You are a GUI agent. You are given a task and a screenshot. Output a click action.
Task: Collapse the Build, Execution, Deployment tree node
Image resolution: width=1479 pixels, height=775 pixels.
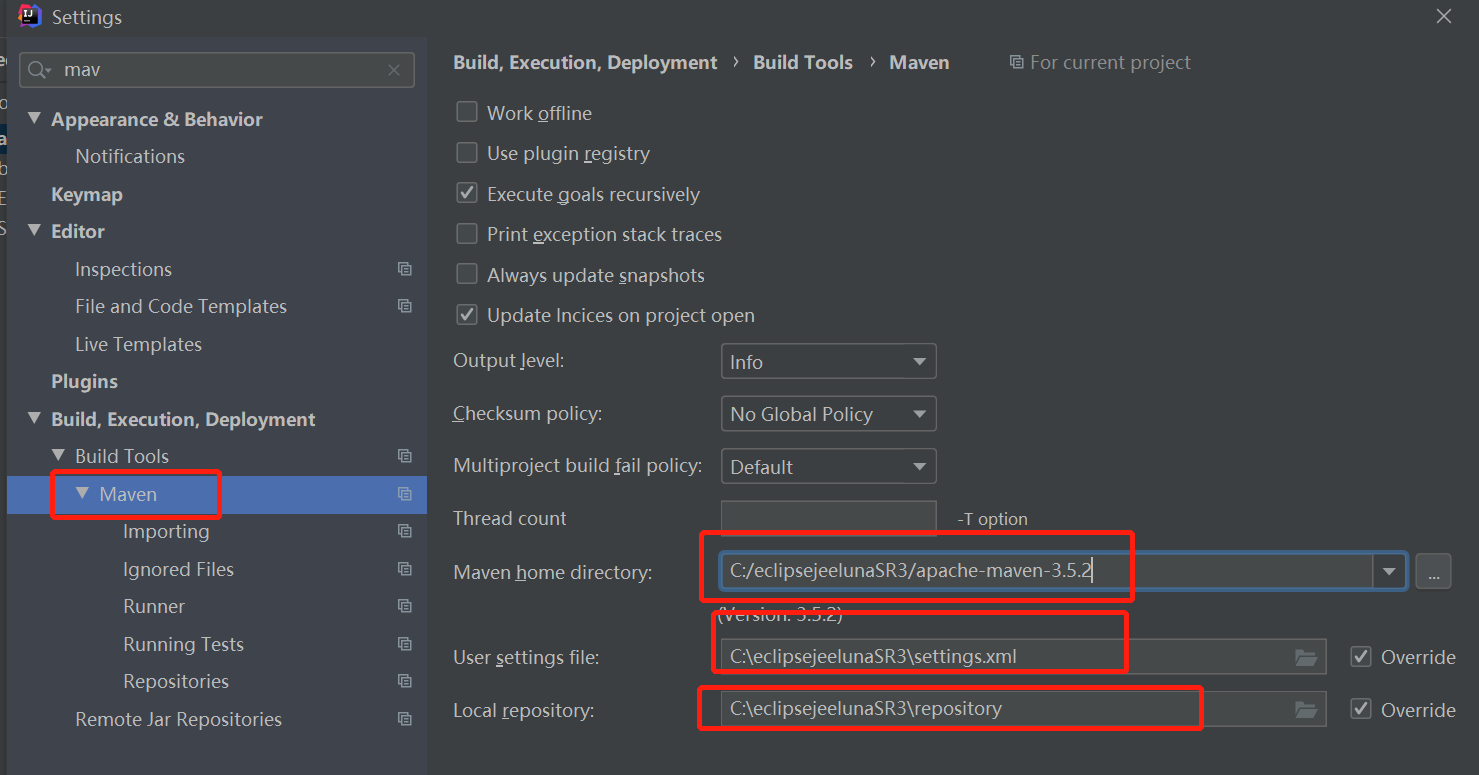pos(35,419)
